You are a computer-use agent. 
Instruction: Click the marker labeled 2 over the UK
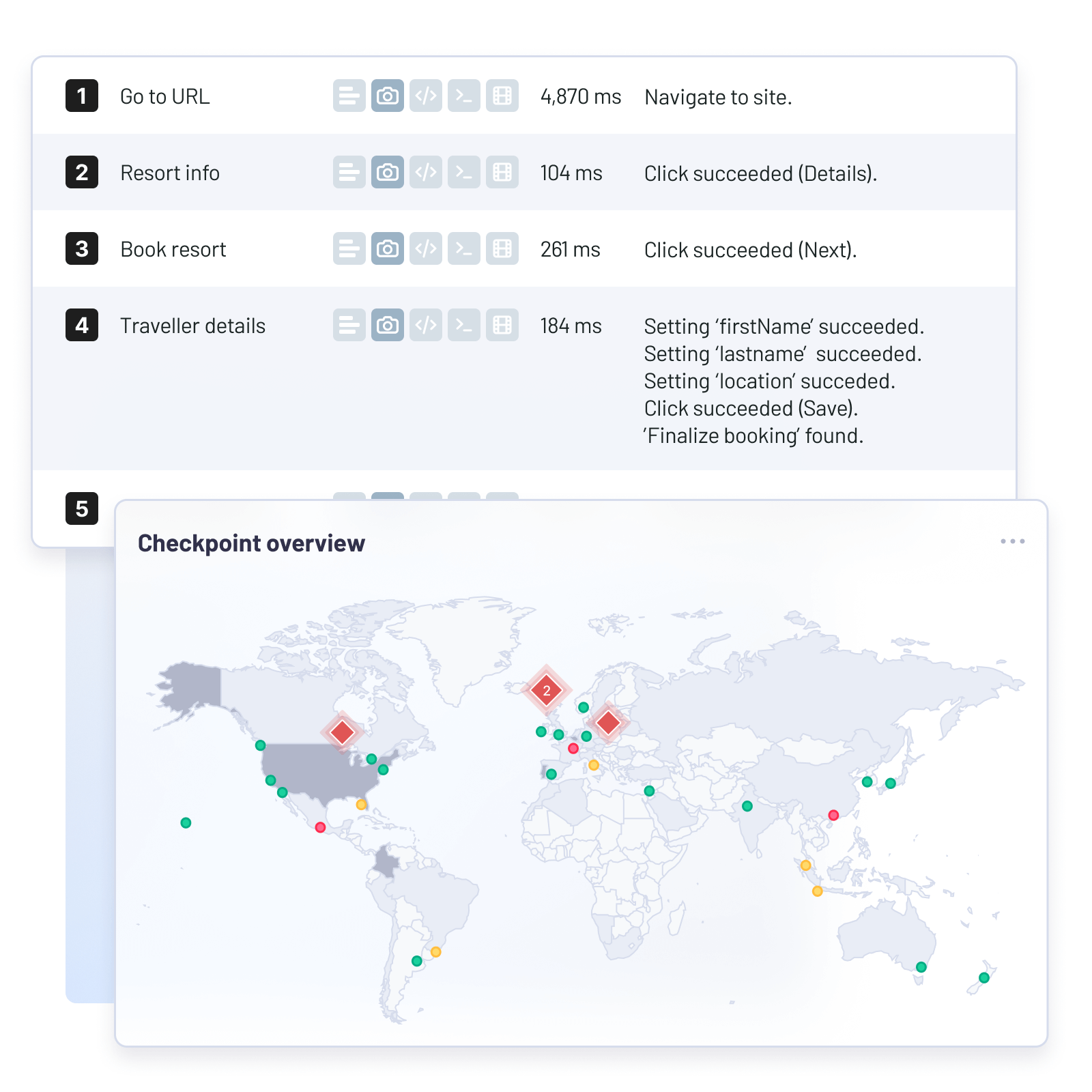click(x=546, y=690)
